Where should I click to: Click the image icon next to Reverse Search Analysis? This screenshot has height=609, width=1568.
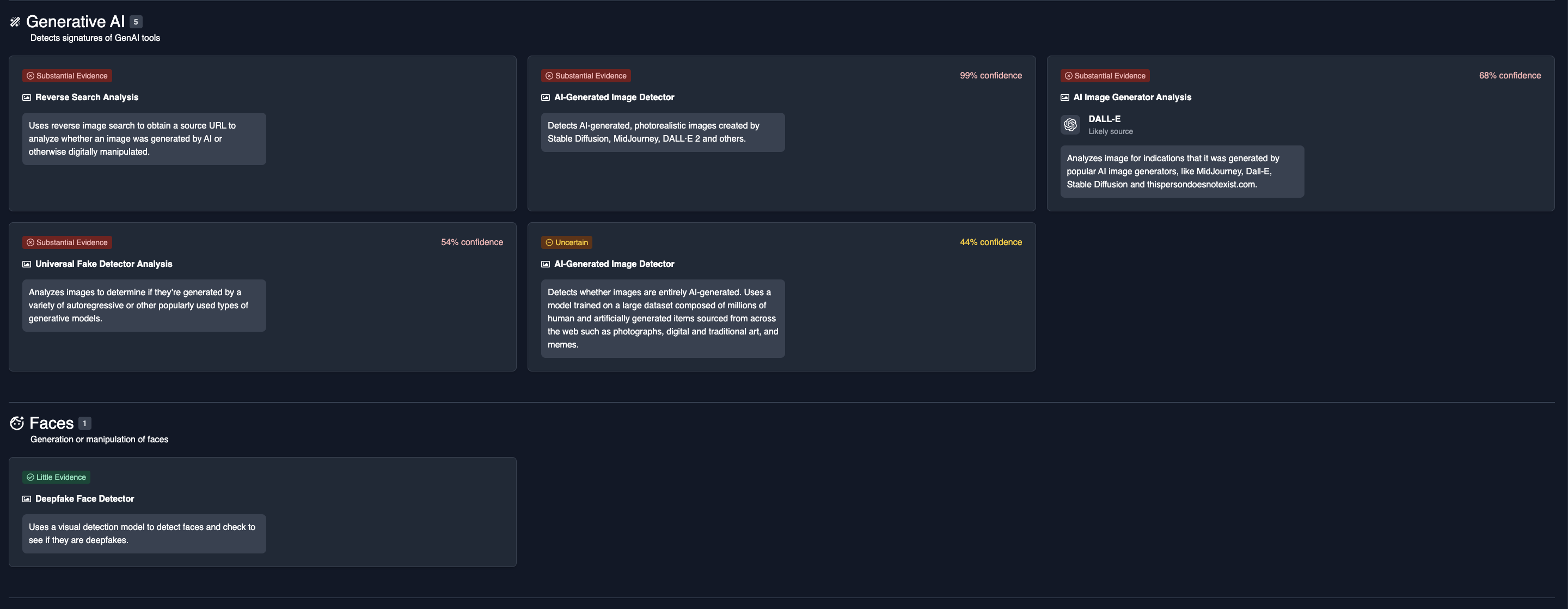coord(27,98)
